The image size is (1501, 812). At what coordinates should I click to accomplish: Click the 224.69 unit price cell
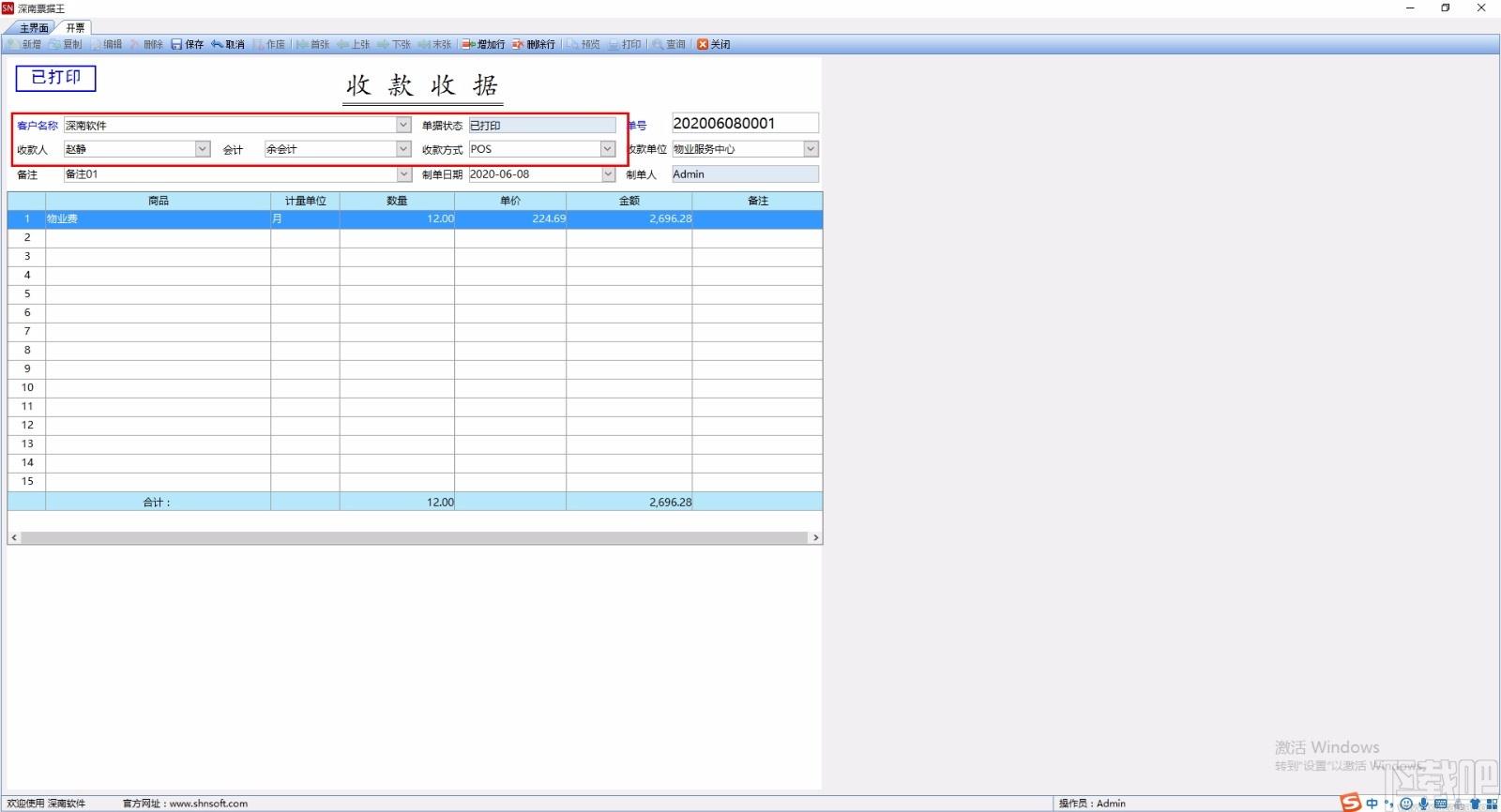pyautogui.click(x=510, y=218)
